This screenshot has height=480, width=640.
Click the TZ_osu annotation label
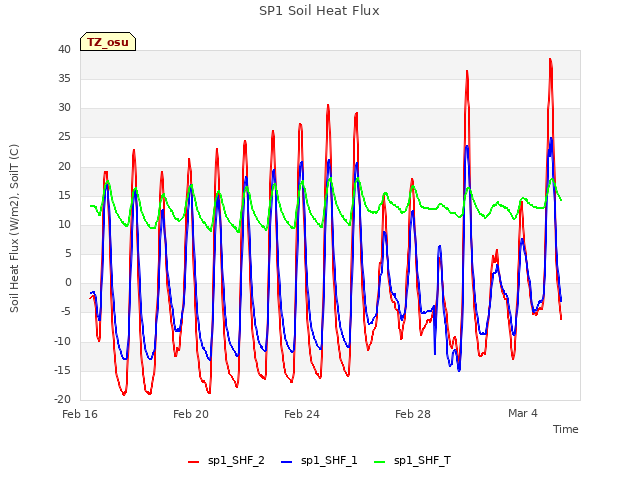[x=108, y=42]
